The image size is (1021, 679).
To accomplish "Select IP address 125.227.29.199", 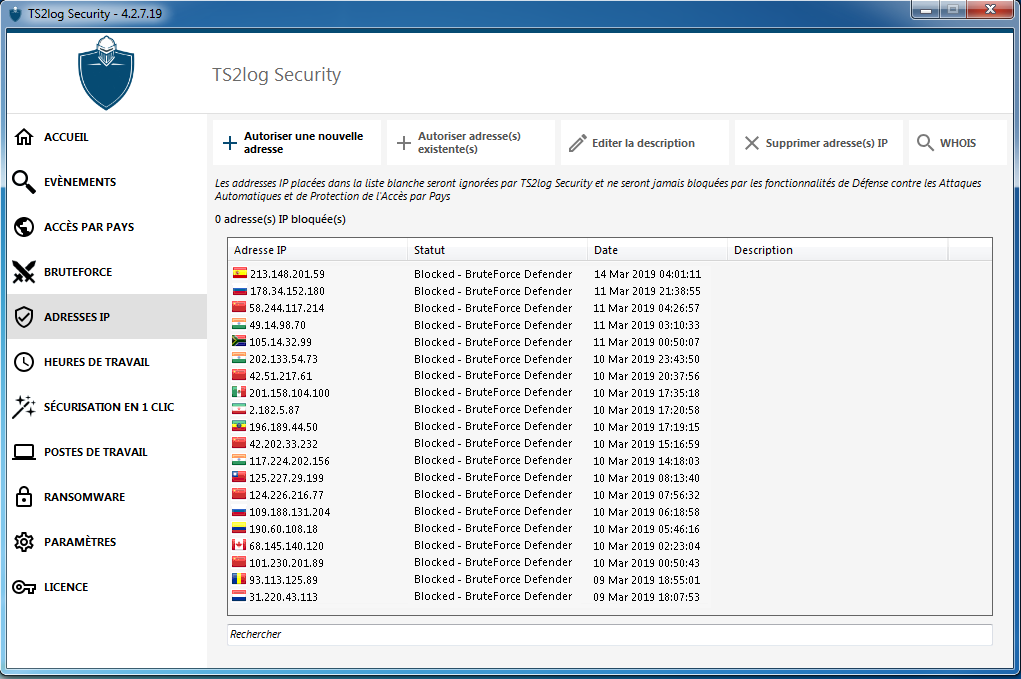I will coord(287,478).
